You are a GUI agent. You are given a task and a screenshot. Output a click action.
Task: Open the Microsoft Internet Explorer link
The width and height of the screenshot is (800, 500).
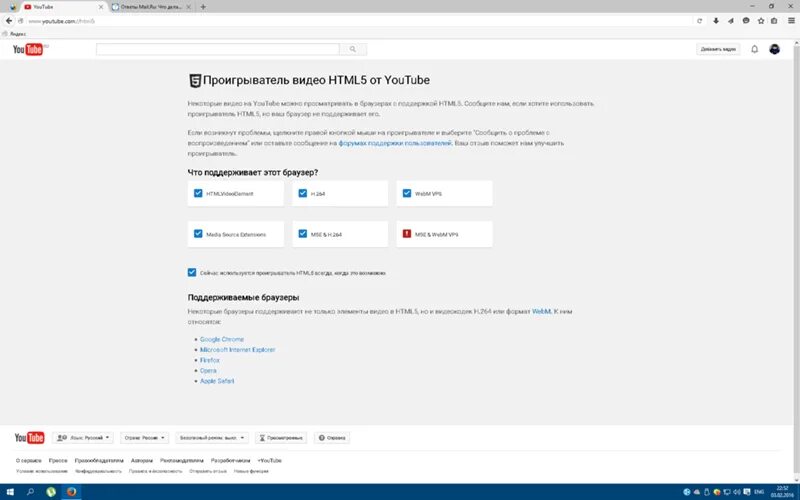tap(237, 350)
